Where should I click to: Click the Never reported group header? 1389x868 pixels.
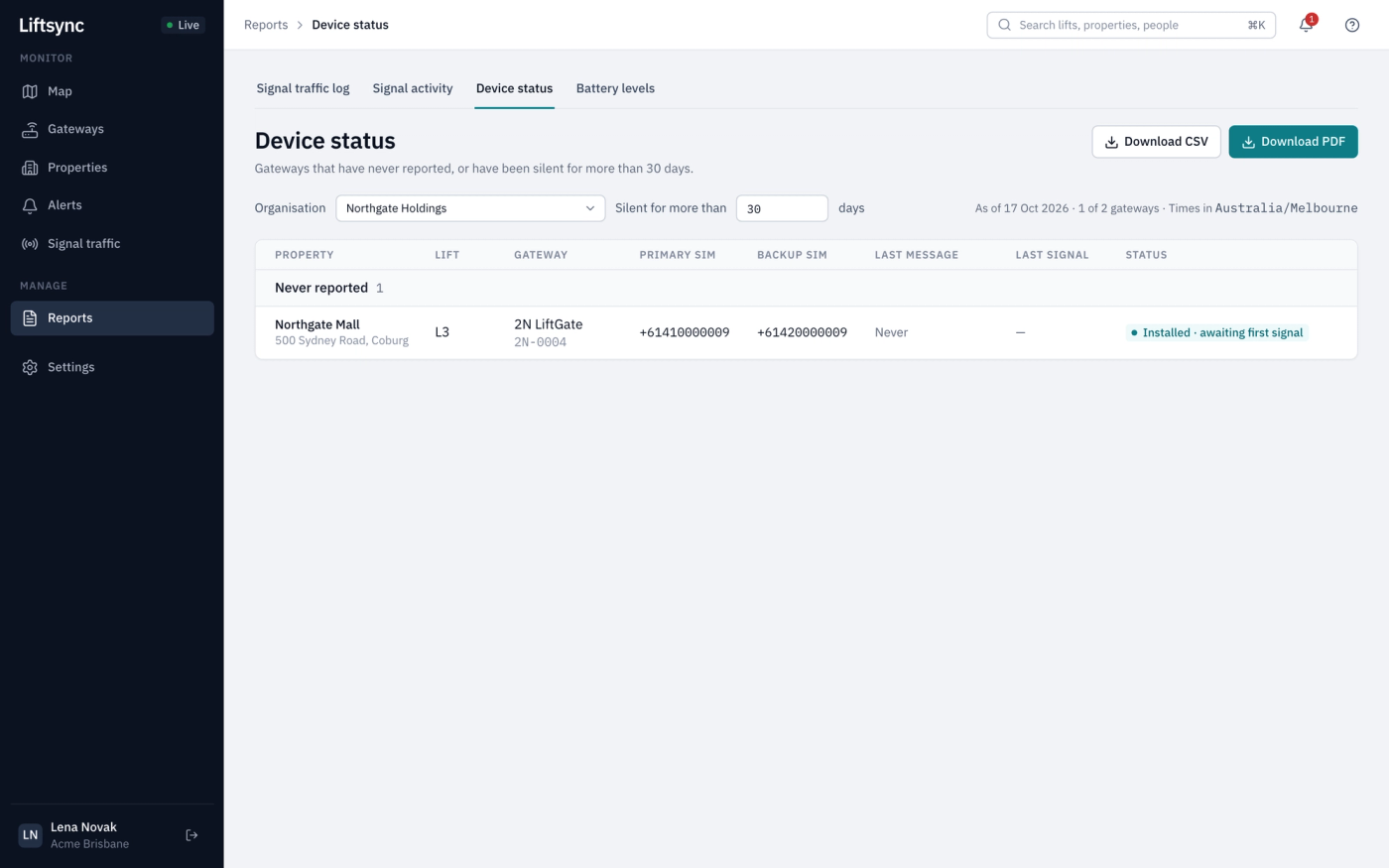point(806,288)
